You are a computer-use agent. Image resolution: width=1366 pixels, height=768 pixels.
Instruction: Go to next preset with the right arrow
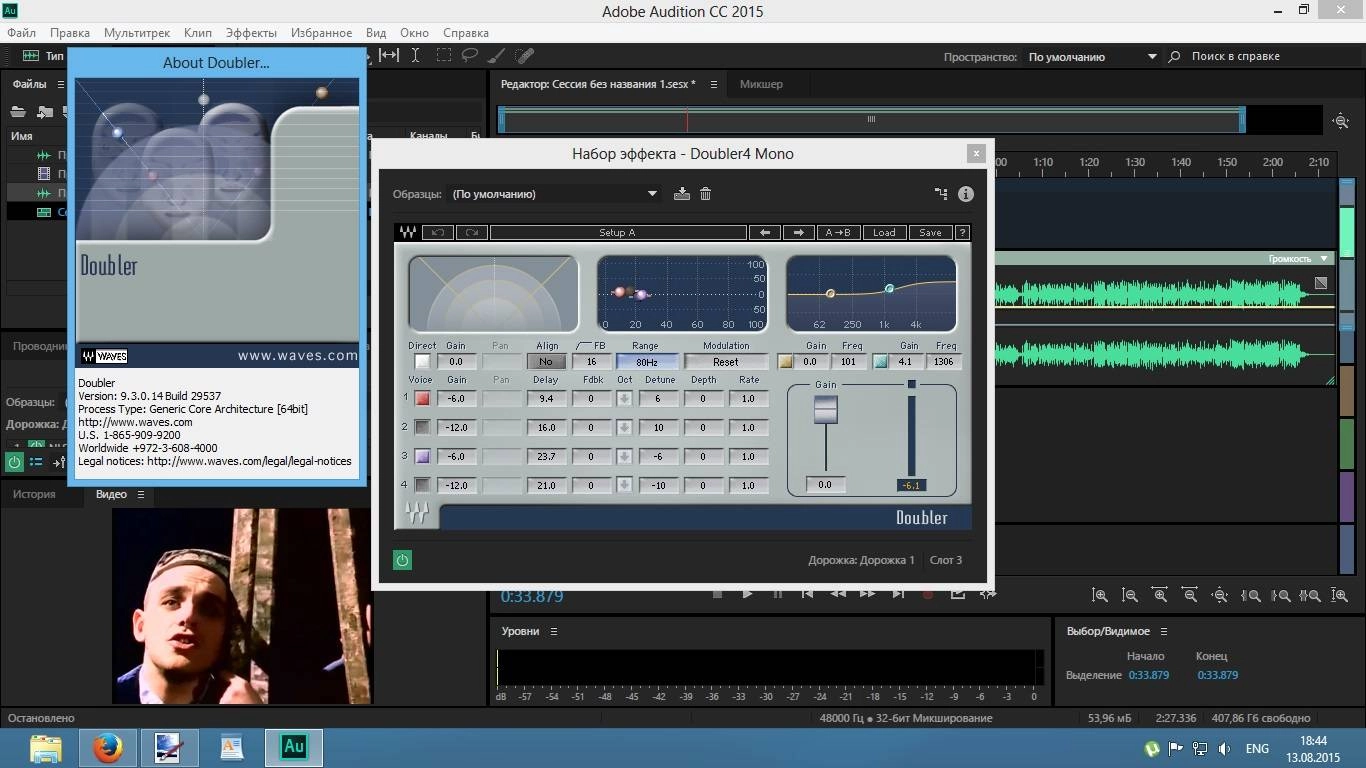798,232
